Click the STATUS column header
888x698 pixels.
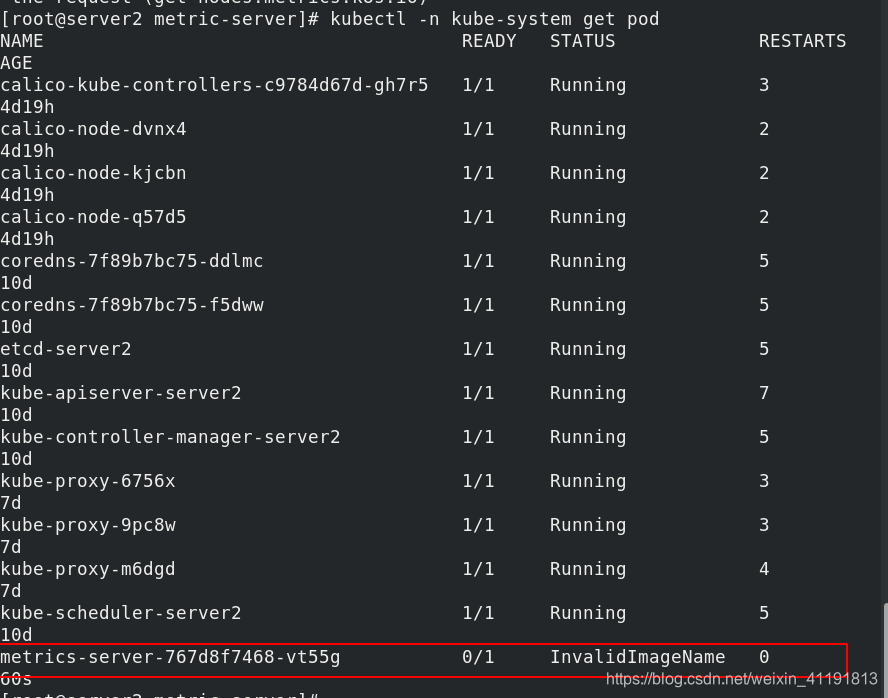(x=583, y=41)
